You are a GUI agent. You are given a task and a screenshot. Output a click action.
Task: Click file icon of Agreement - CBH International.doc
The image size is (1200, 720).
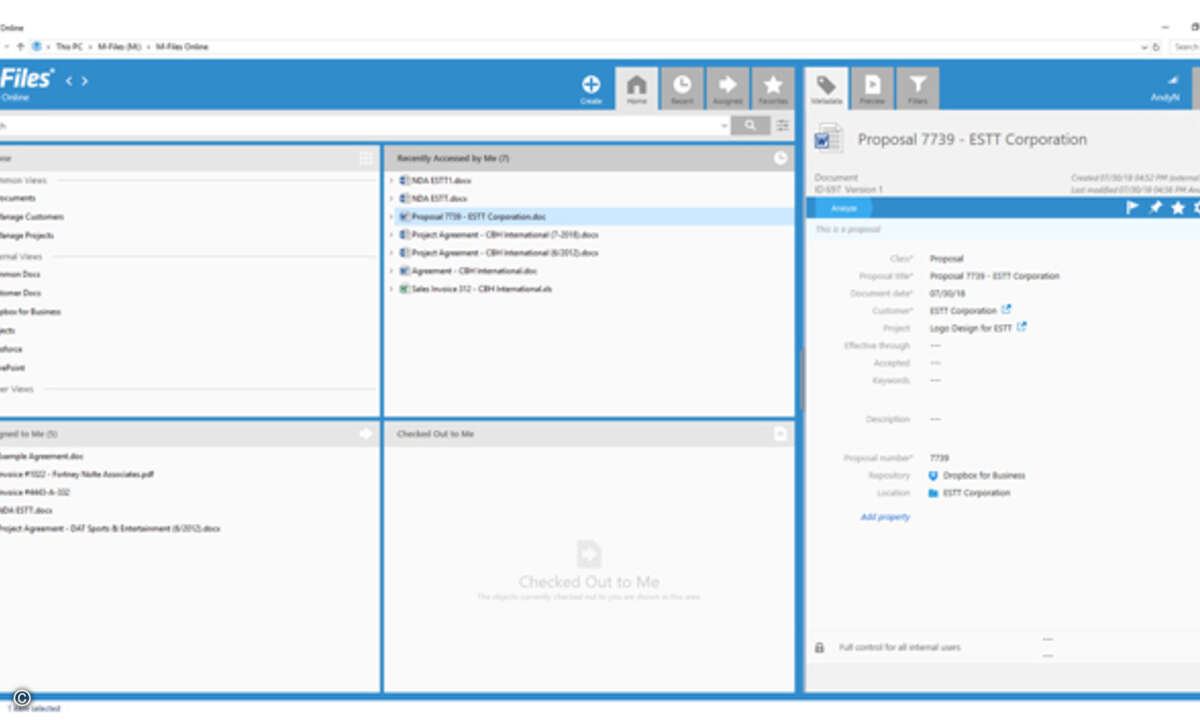[x=404, y=271]
